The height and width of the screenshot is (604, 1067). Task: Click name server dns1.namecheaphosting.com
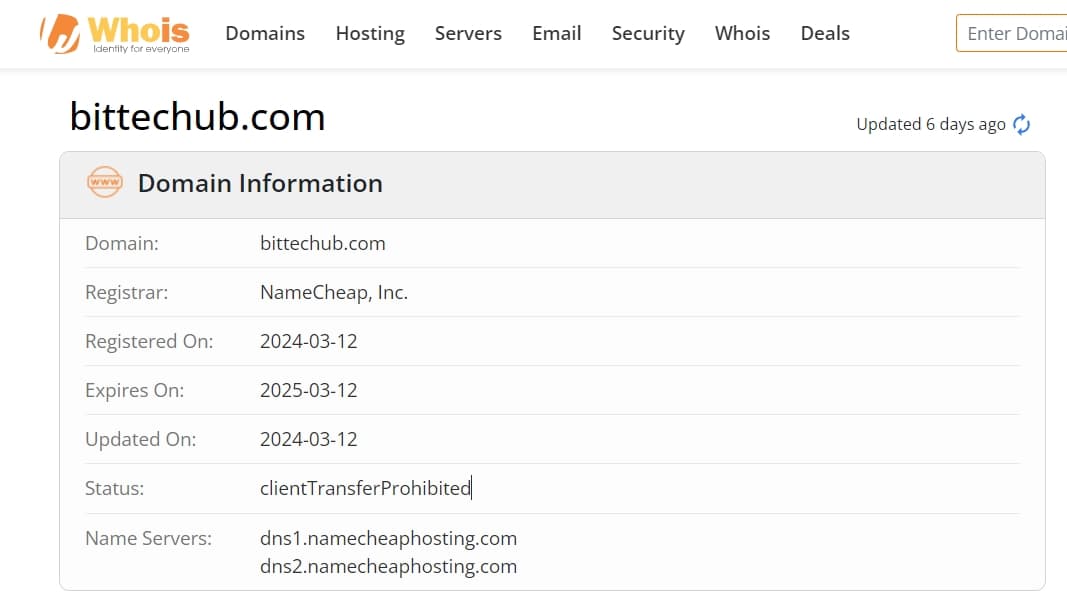pos(388,539)
